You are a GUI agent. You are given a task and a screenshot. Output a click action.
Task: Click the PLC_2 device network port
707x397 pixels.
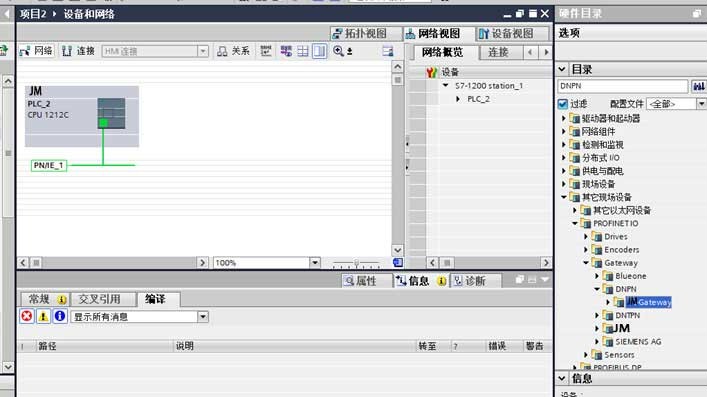point(103,123)
